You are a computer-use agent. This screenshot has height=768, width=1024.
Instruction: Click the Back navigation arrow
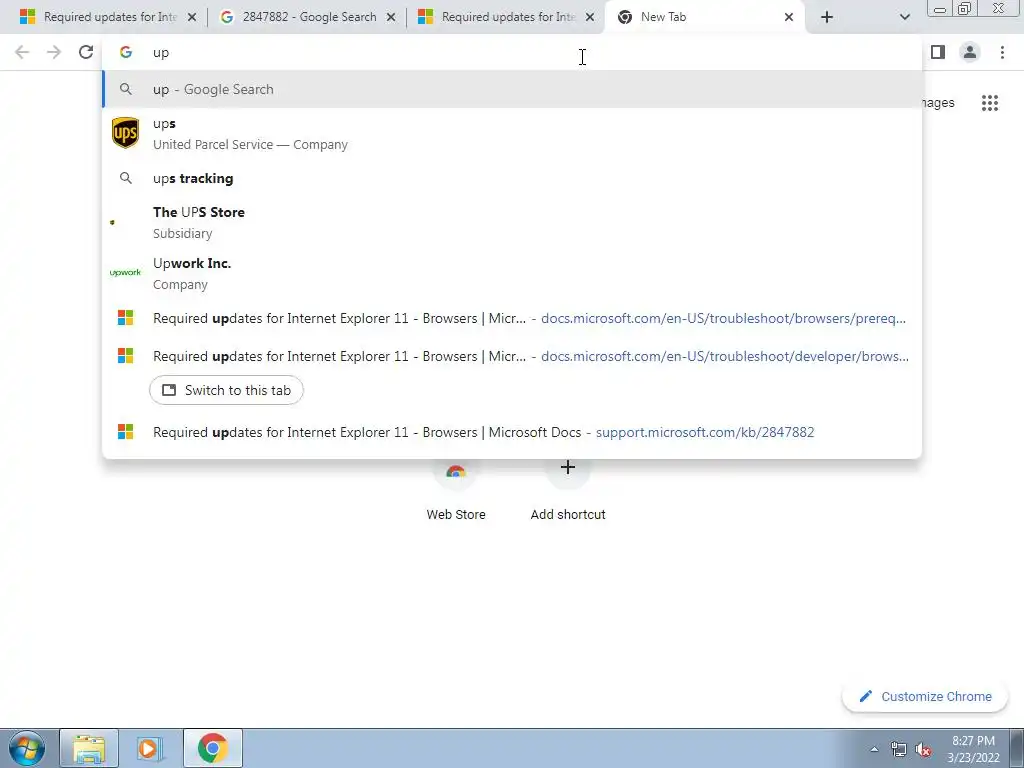[x=22, y=52]
